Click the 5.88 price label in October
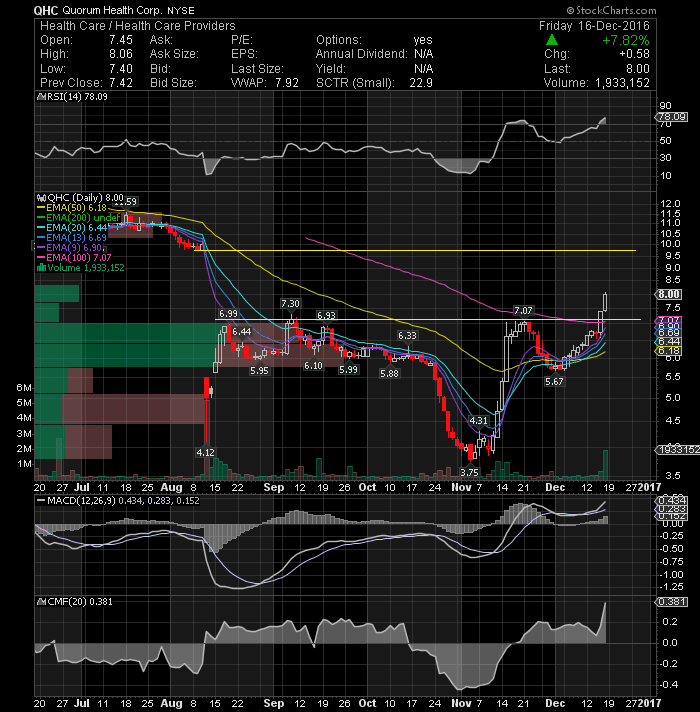Viewport: 700px width, 712px height. (389, 373)
